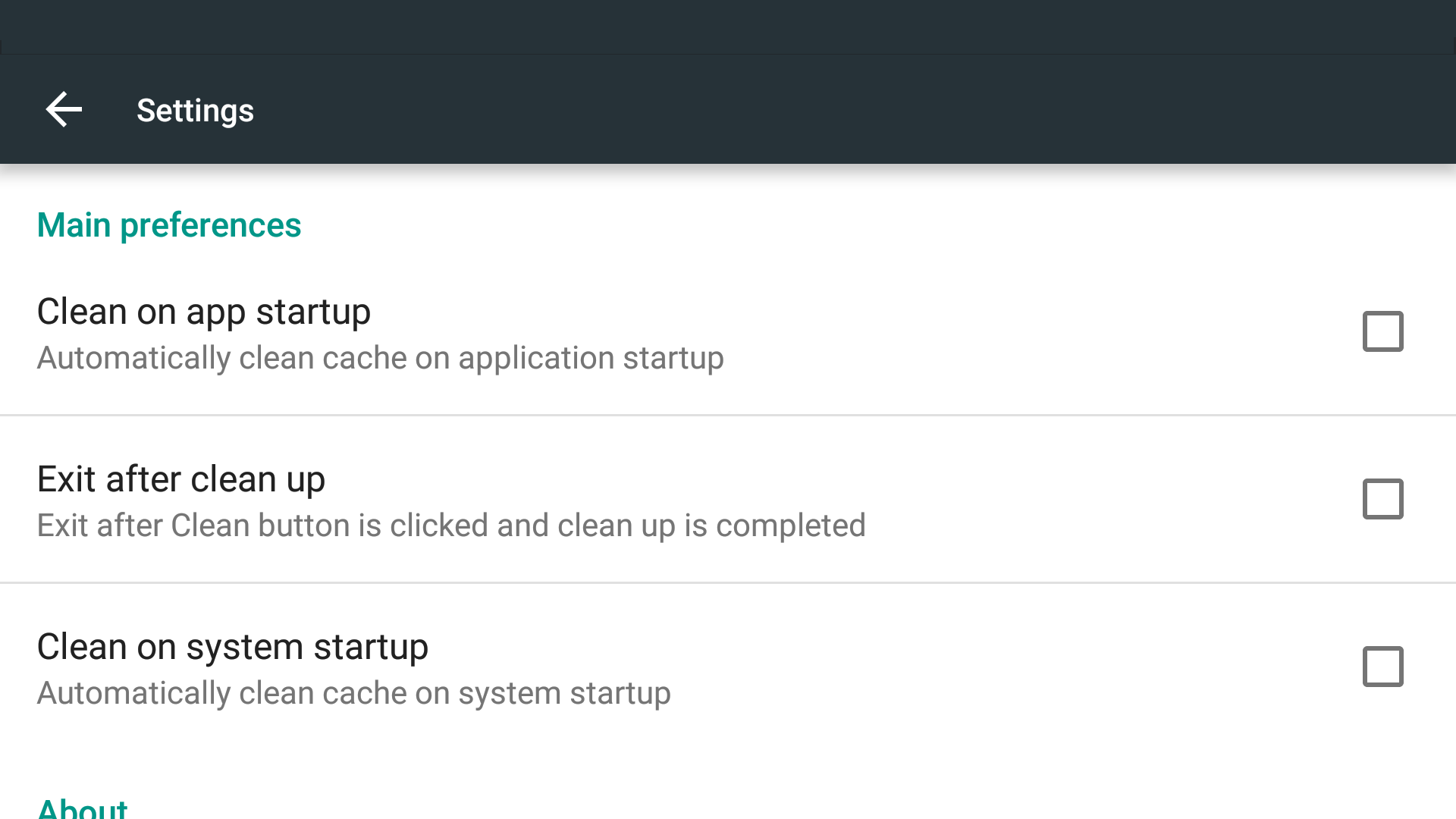Turn on exit after cleanup completion
Viewport: 1456px width, 819px height.
1382,499
